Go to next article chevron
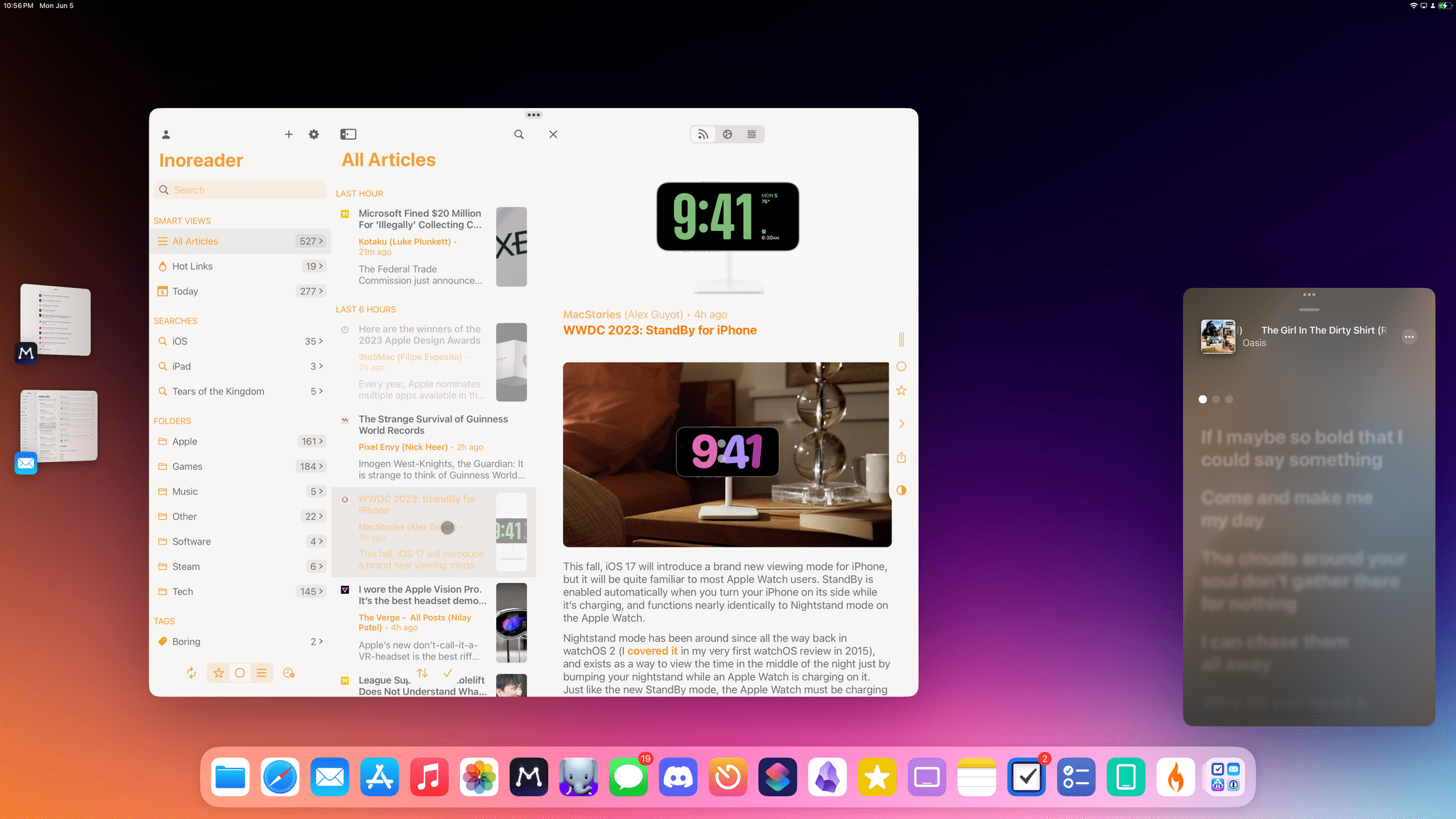The width and height of the screenshot is (1456, 819). [901, 424]
